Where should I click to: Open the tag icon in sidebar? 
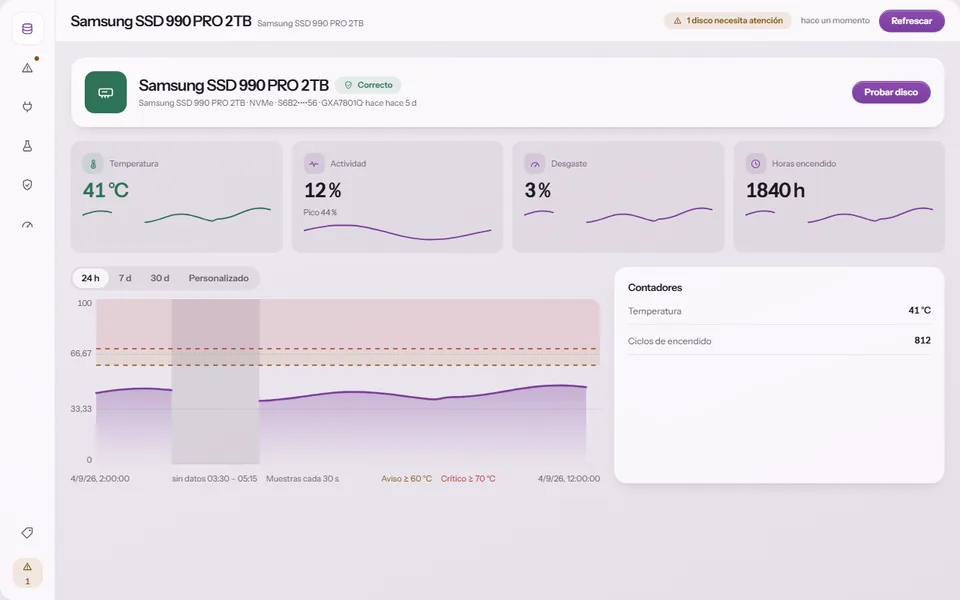coord(27,533)
